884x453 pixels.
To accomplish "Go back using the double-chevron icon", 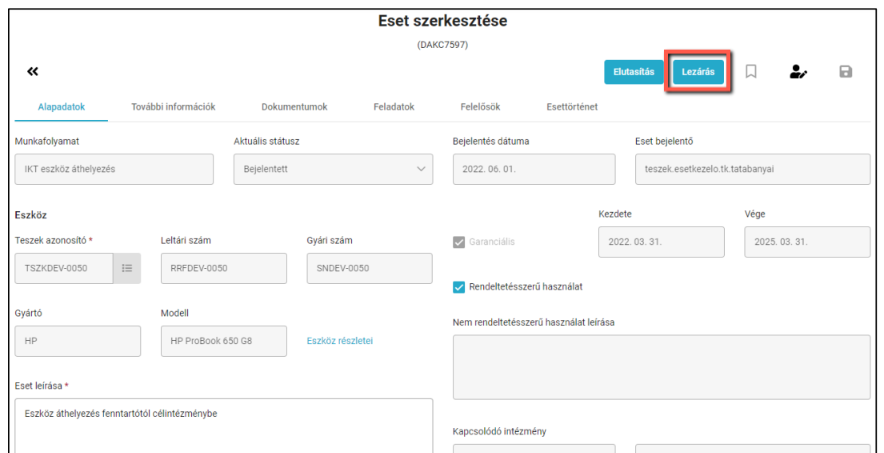I will 33,72.
